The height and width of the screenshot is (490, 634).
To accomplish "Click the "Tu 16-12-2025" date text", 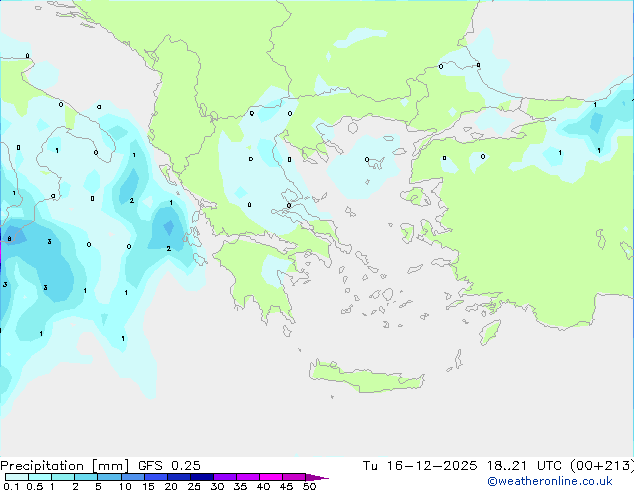I will tap(420, 466).
